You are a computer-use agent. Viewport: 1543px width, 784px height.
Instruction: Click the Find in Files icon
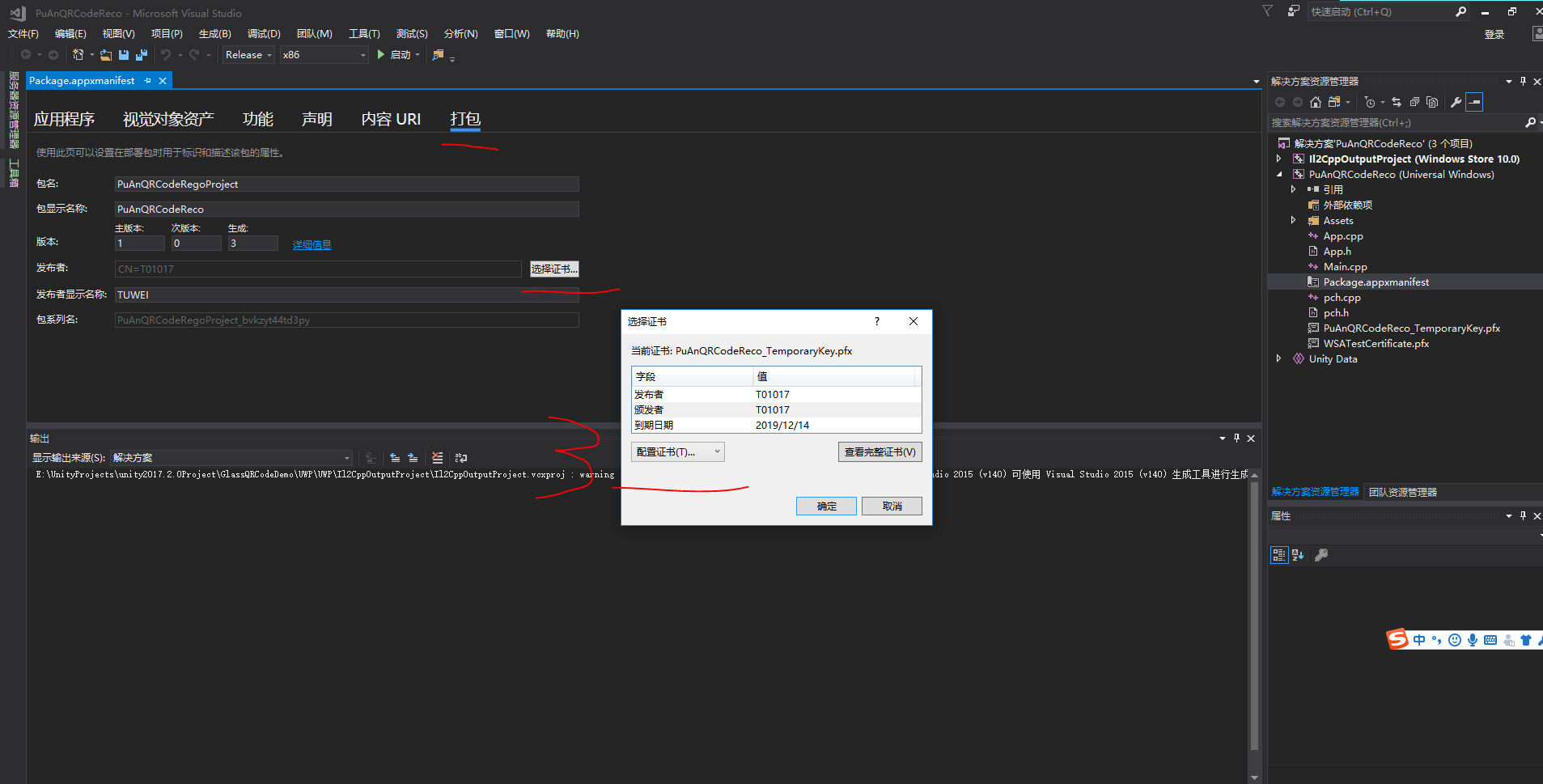click(438, 55)
